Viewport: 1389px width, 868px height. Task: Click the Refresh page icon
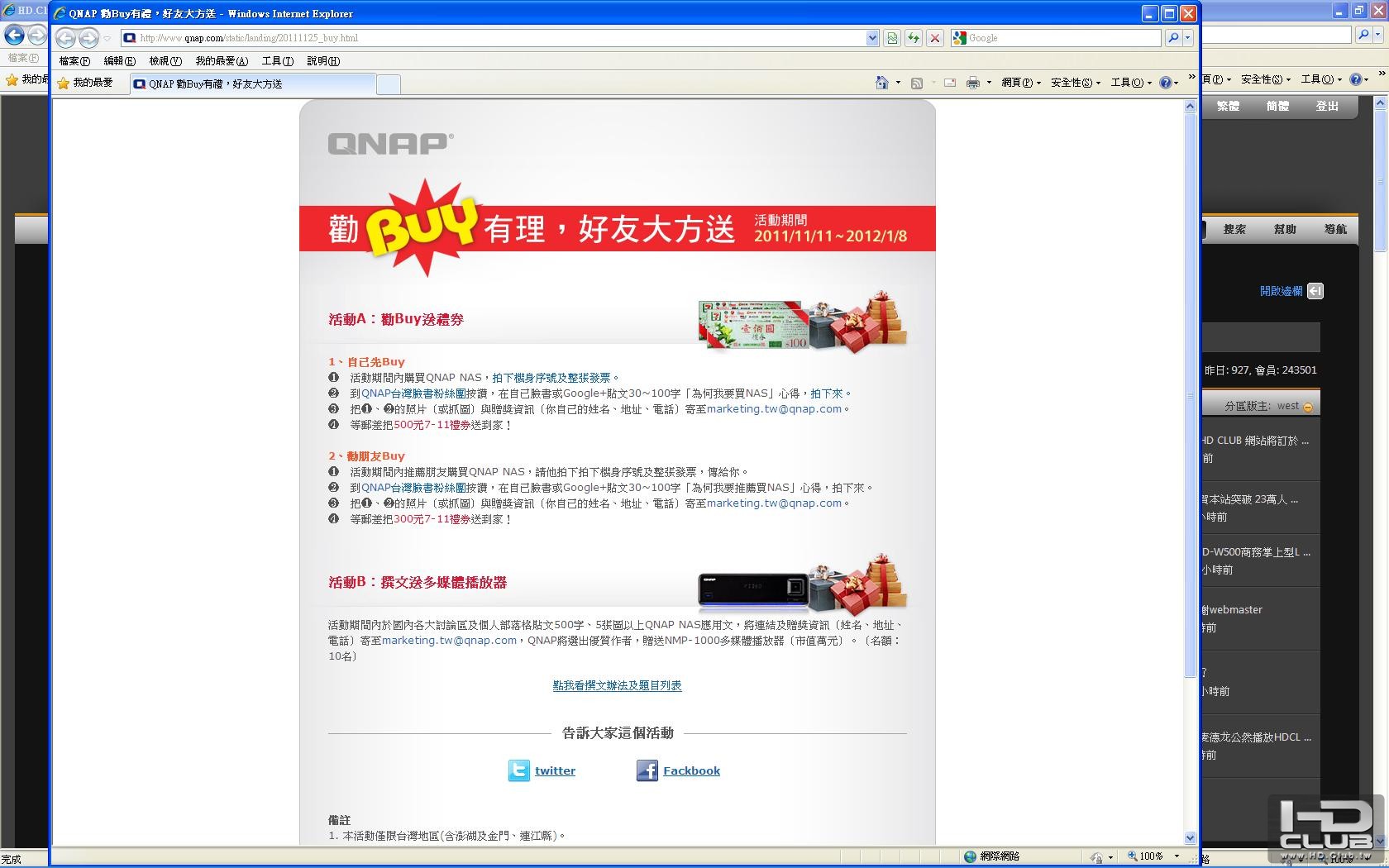click(914, 38)
